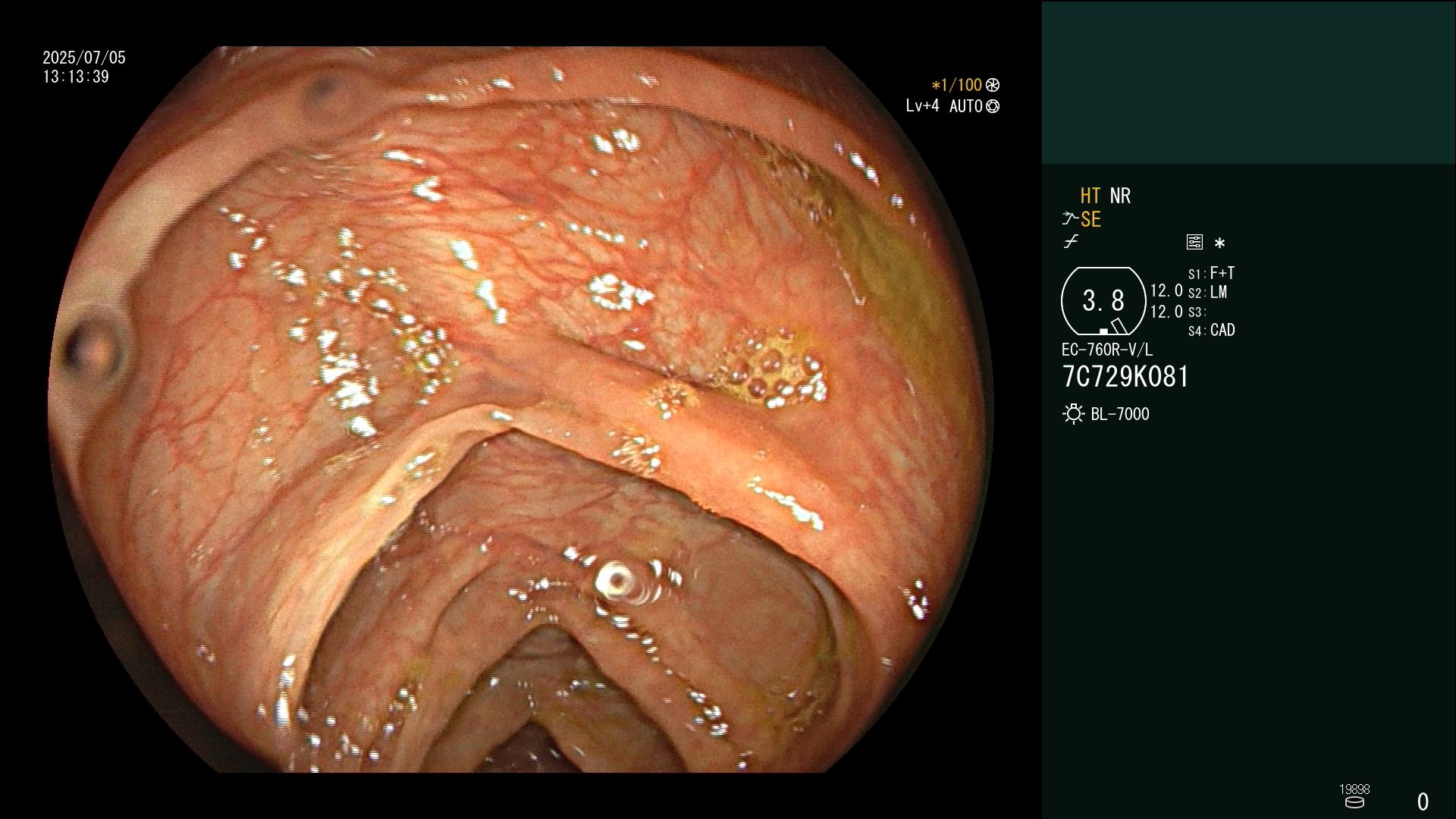Click the S4: CAD switch assignment

(1212, 331)
